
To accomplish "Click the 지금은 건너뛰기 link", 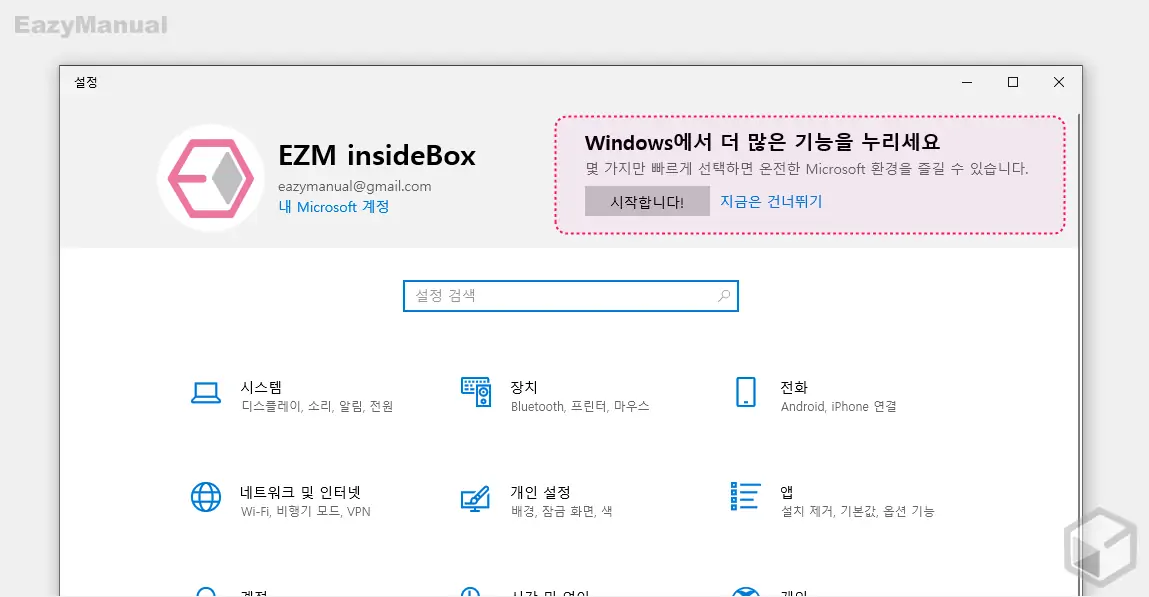I will 771,201.
